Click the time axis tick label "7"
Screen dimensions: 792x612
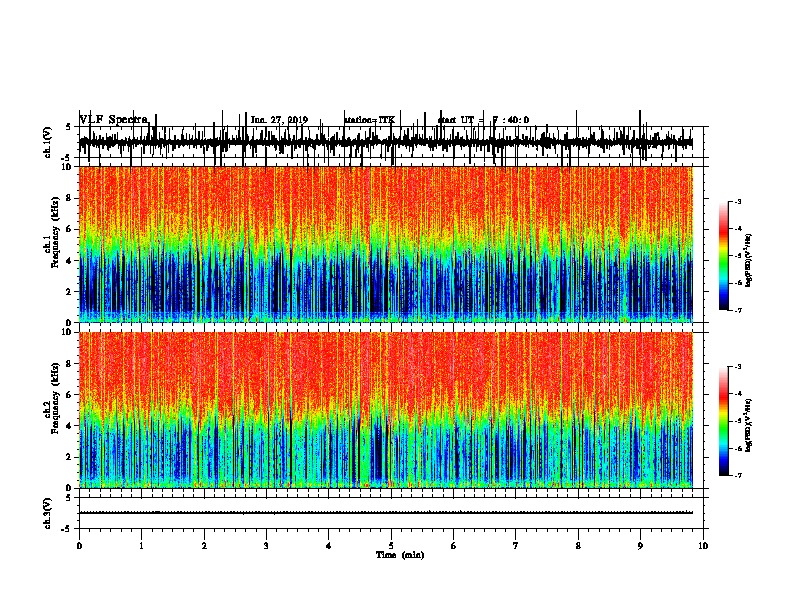(516, 546)
